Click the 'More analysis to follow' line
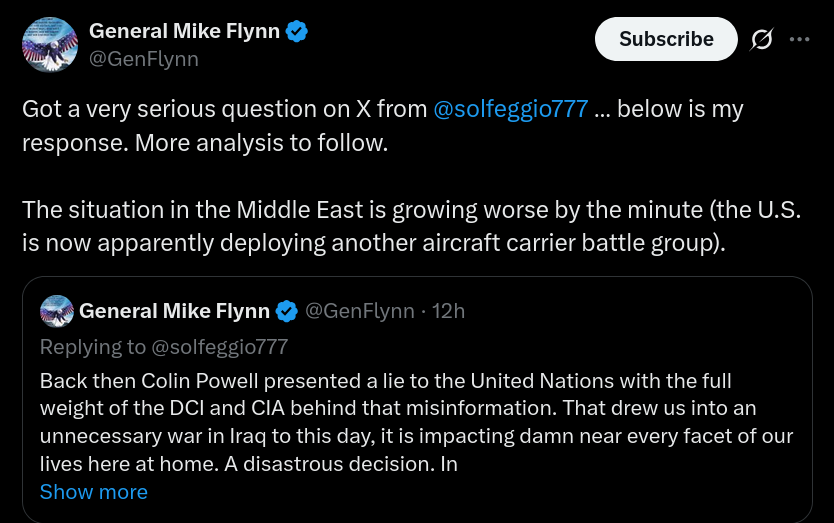Viewport: 834px width, 523px height. 261,143
